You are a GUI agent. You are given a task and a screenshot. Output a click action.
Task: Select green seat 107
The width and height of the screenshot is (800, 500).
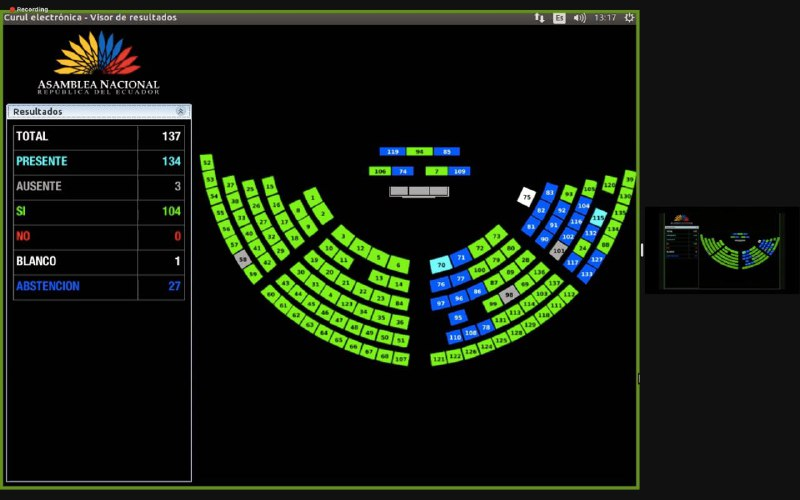tap(401, 359)
